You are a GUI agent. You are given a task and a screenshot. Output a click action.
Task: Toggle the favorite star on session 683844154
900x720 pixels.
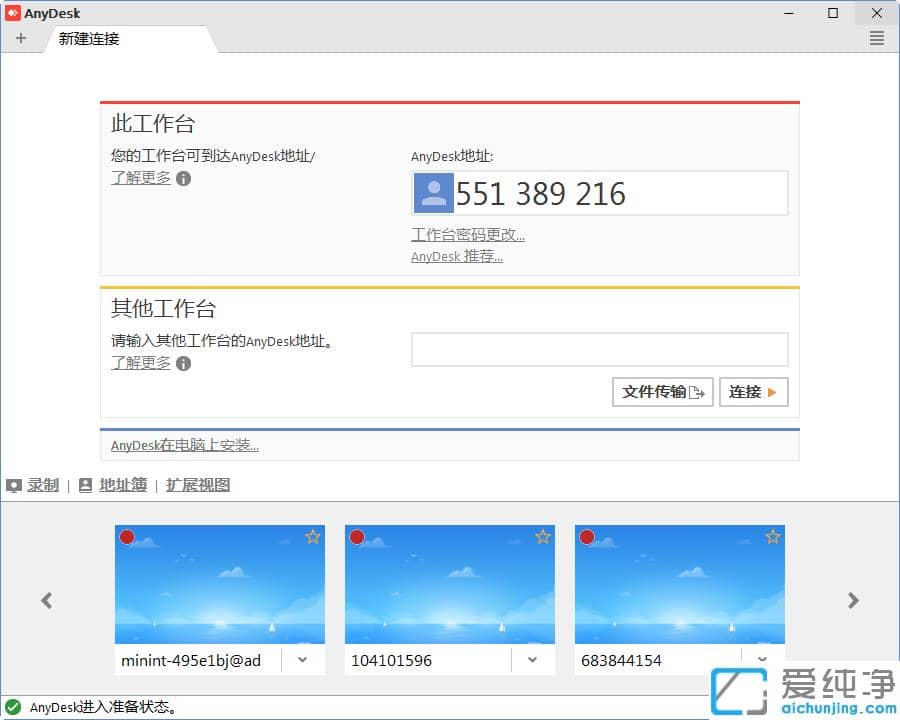[x=772, y=537]
